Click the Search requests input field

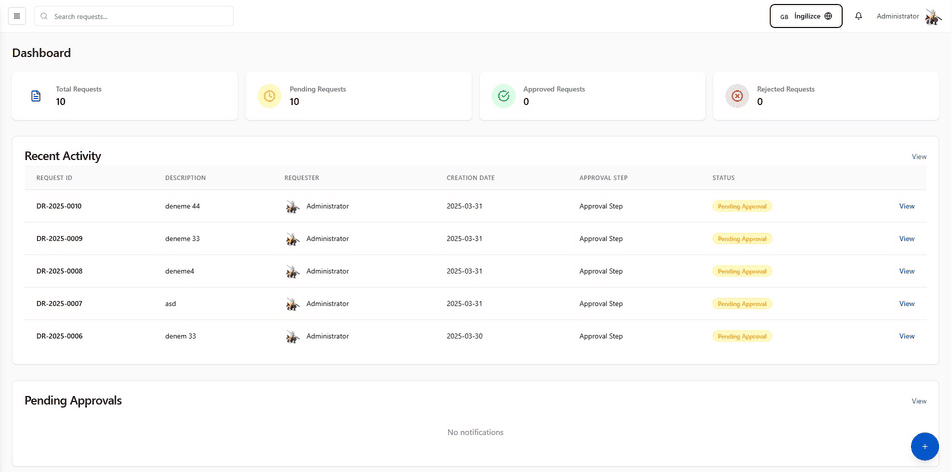click(134, 16)
